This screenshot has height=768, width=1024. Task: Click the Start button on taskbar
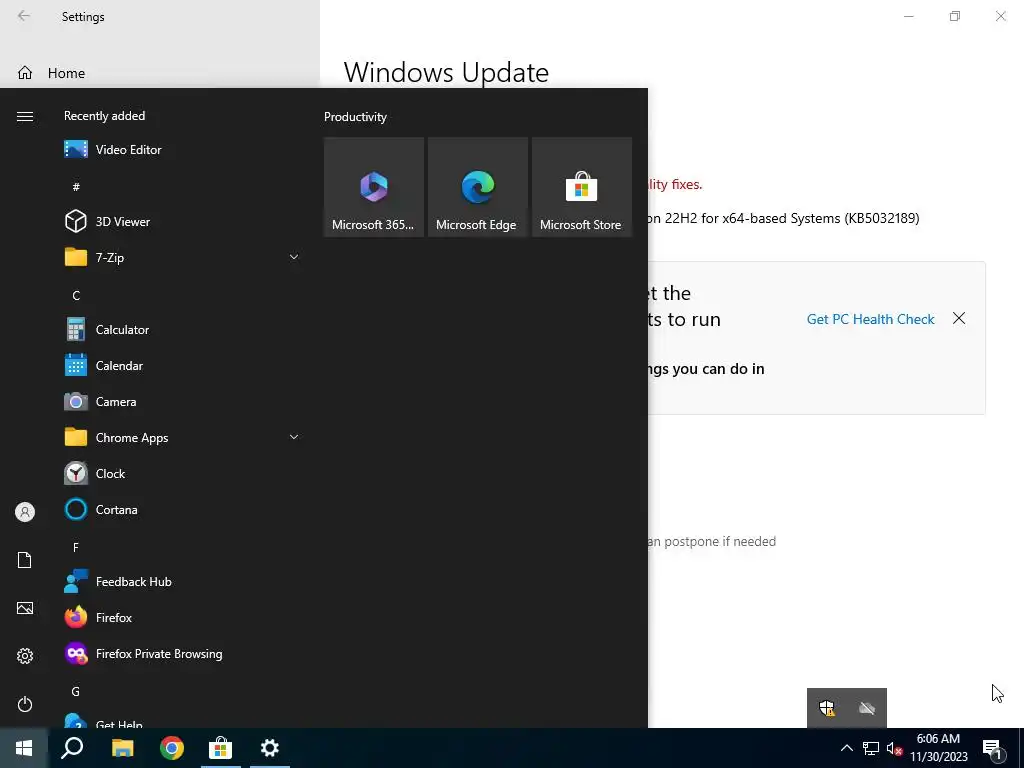24,748
